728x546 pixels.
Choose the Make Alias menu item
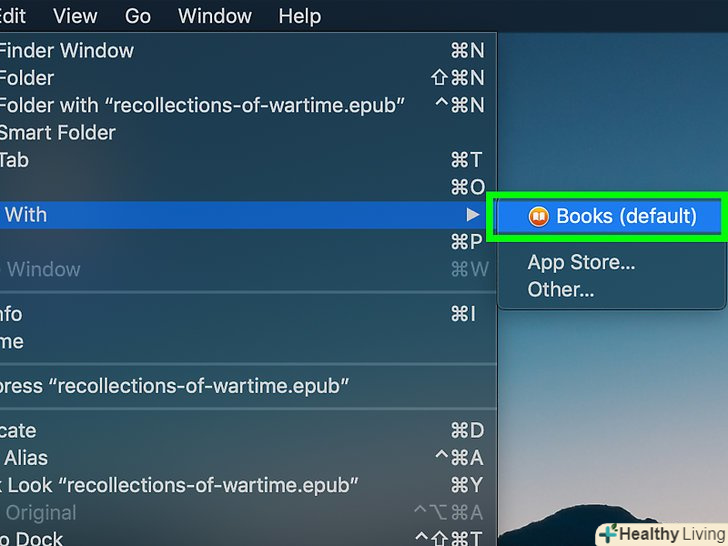pyautogui.click(x=26, y=458)
